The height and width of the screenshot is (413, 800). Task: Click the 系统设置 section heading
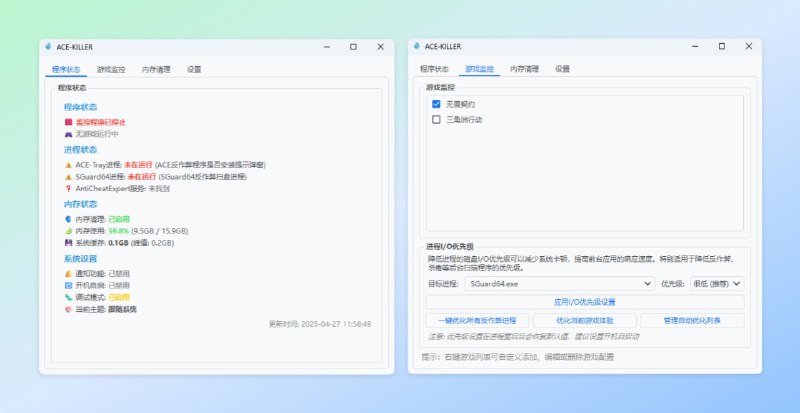80,259
